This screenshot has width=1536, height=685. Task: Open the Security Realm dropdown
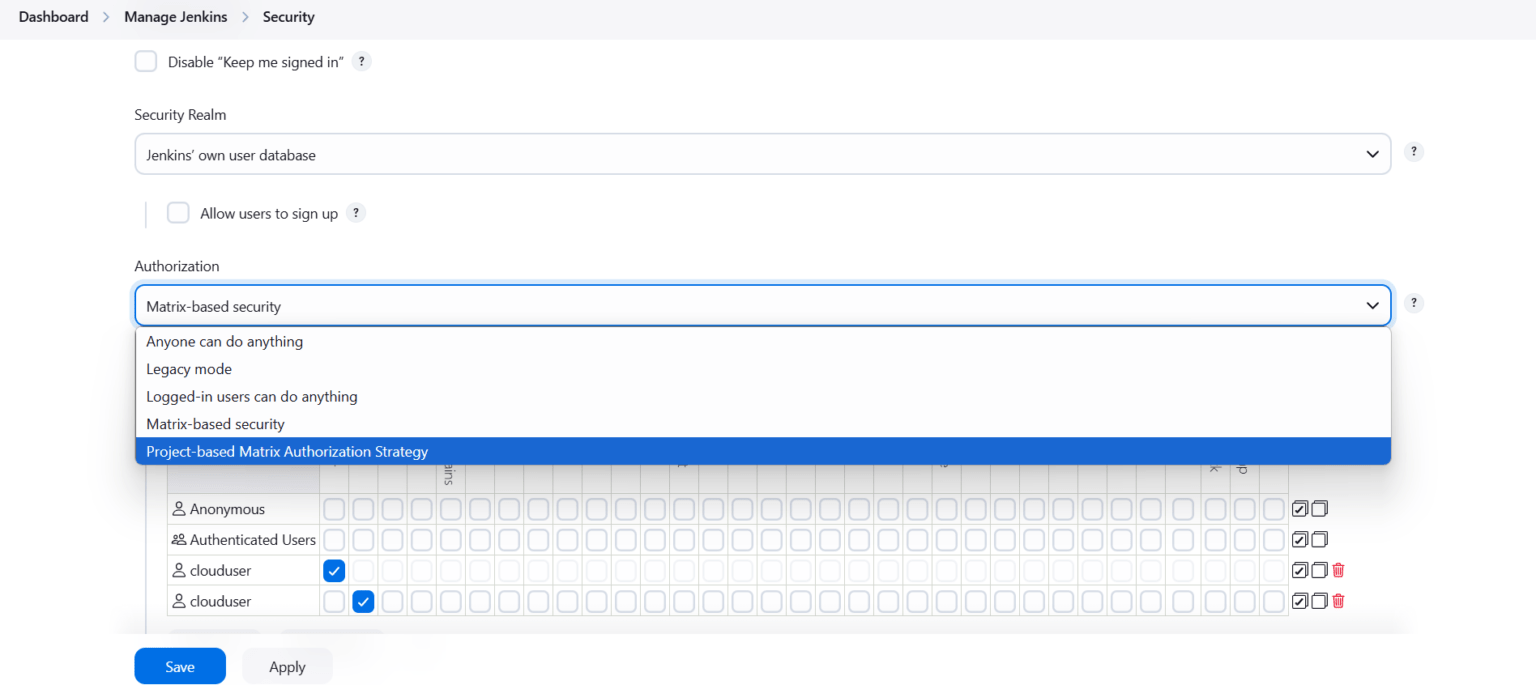coord(1372,154)
